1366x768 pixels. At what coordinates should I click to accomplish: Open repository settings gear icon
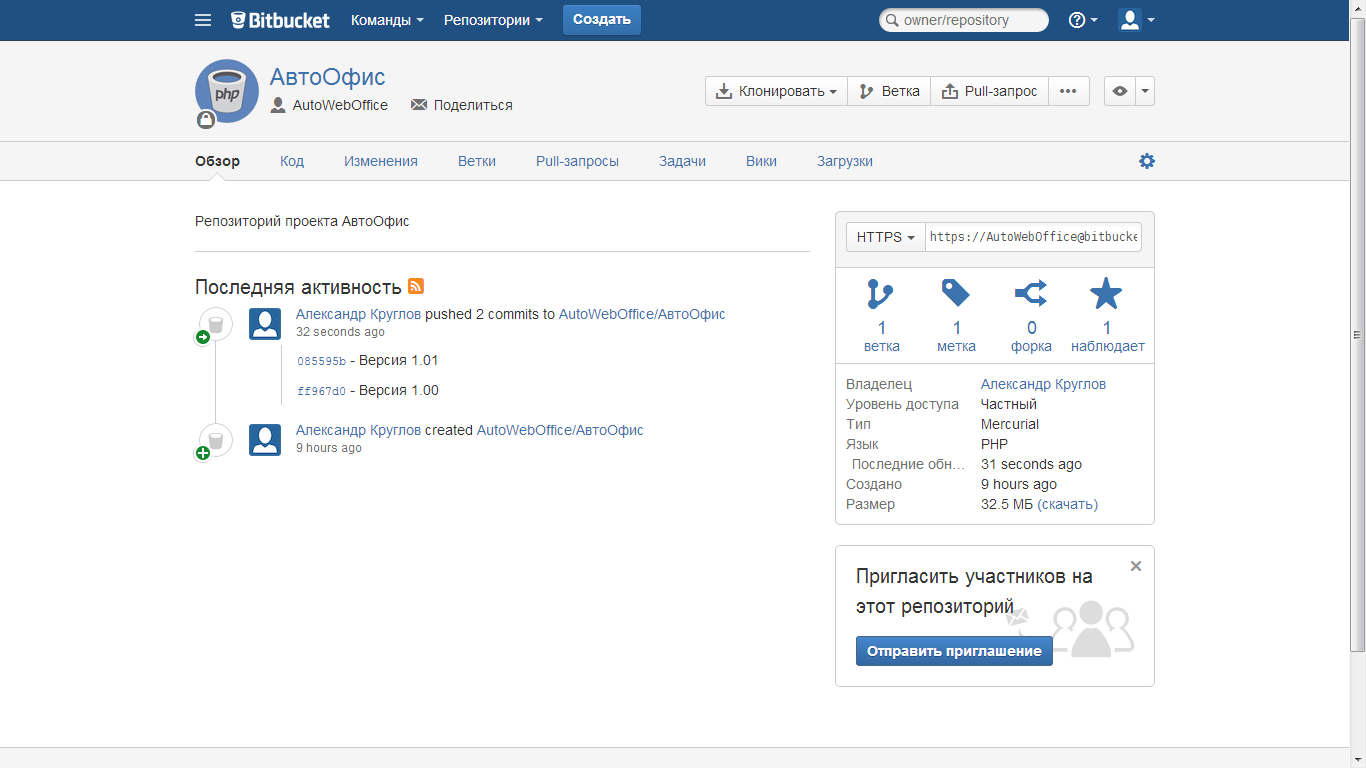[x=1147, y=161]
